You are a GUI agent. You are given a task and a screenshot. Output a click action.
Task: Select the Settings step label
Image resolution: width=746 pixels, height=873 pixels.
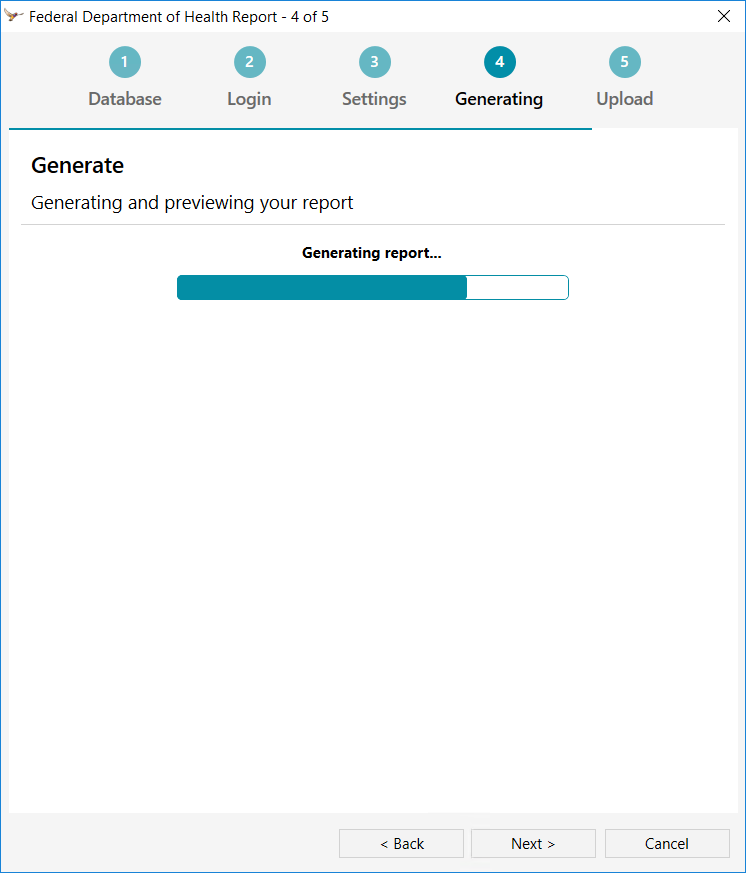point(374,99)
